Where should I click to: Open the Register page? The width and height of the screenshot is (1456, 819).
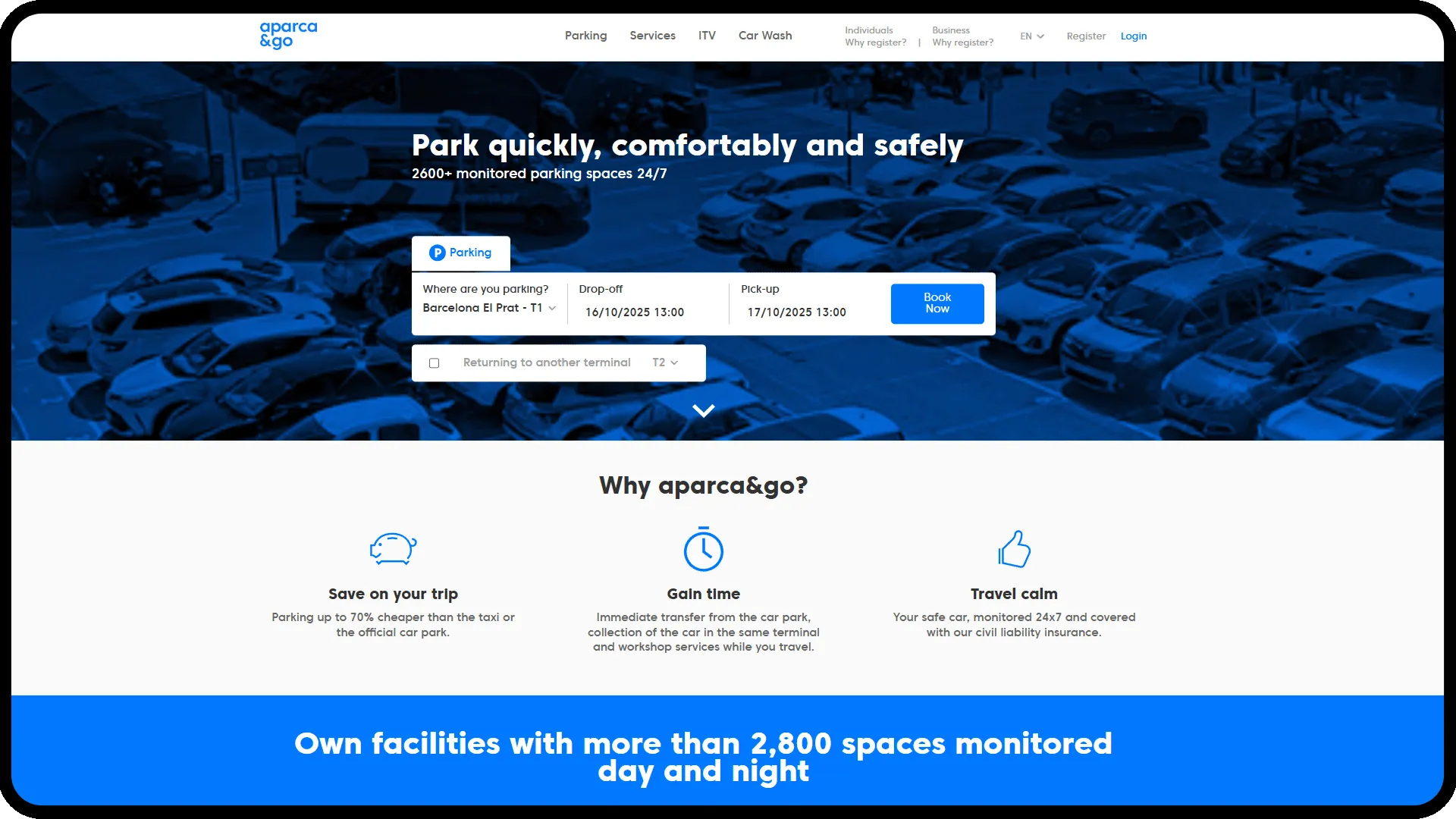pos(1086,36)
